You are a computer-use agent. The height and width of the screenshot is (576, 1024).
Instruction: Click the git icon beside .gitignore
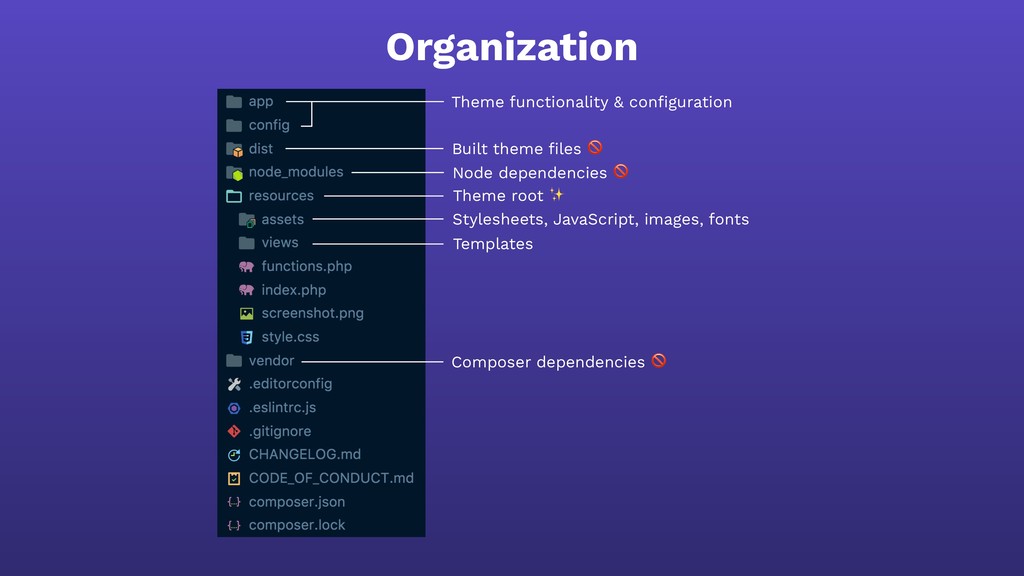click(234, 432)
